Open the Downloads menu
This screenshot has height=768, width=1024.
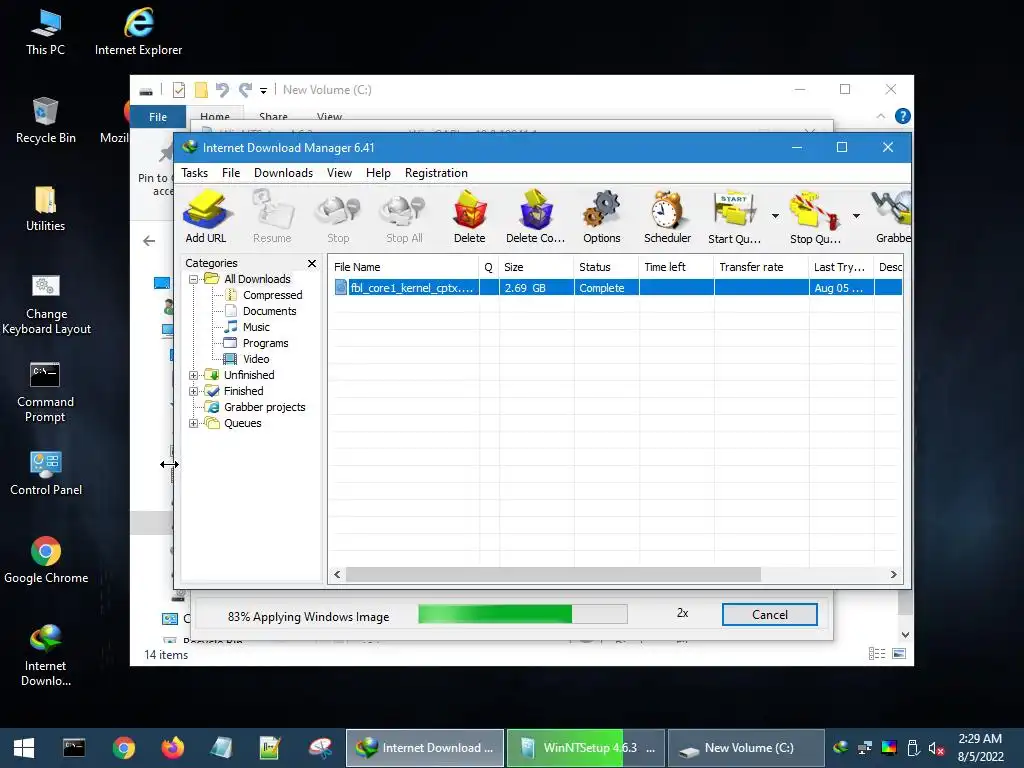(283, 173)
